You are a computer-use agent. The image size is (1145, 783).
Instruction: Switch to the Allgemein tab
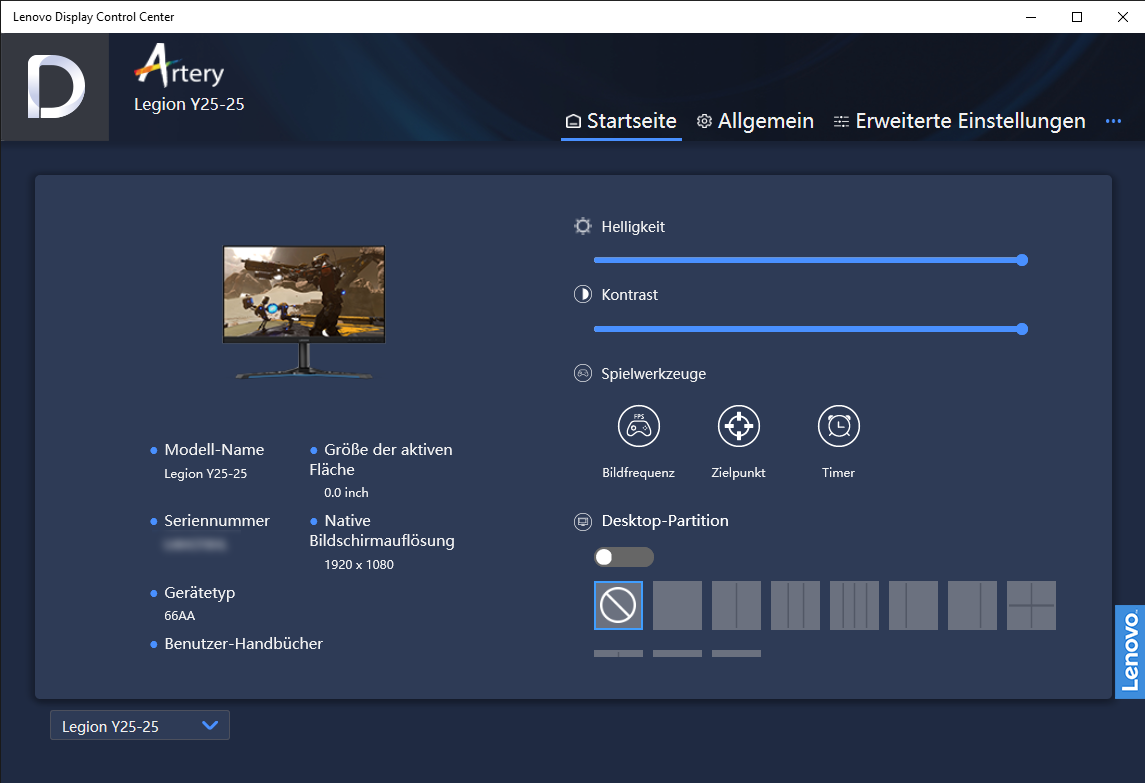point(755,121)
